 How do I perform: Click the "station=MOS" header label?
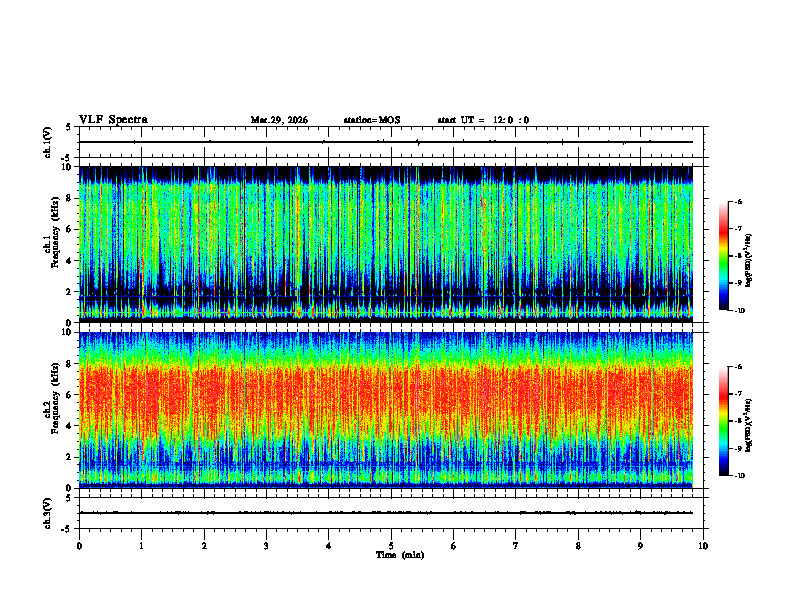pos(372,120)
